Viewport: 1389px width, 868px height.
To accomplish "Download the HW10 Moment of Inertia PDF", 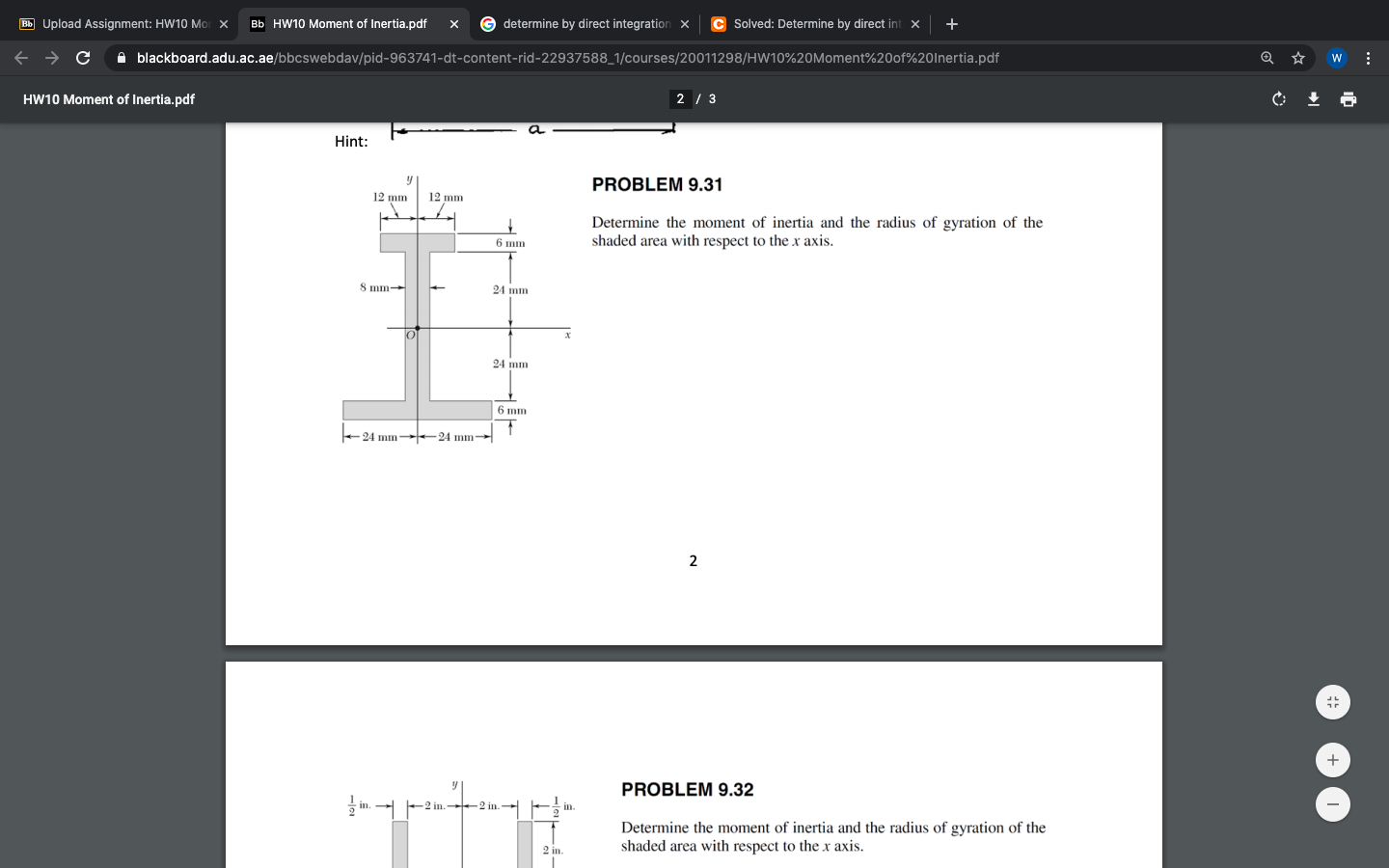I will pyautogui.click(x=1313, y=98).
